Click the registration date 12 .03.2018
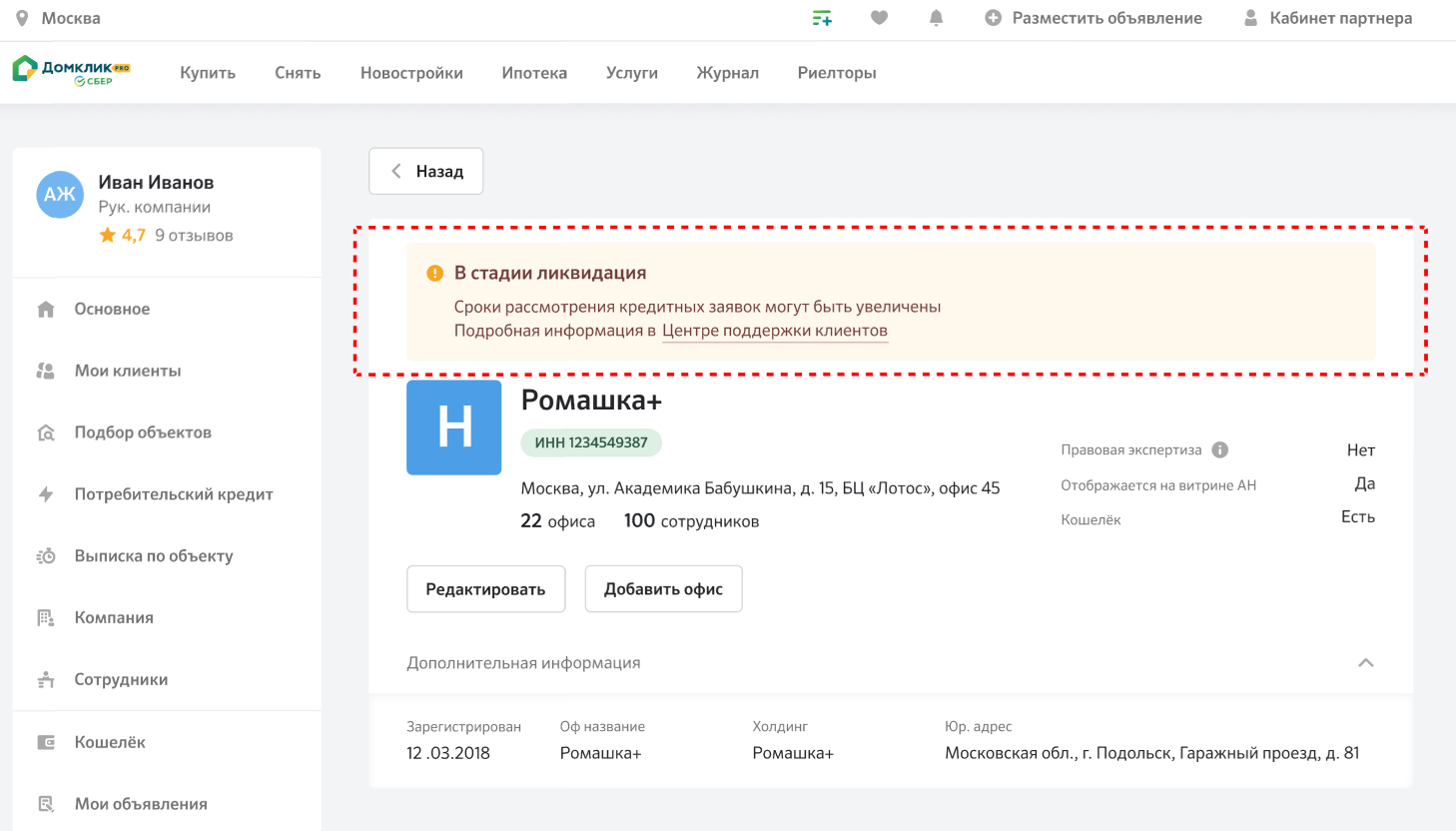 click(448, 753)
